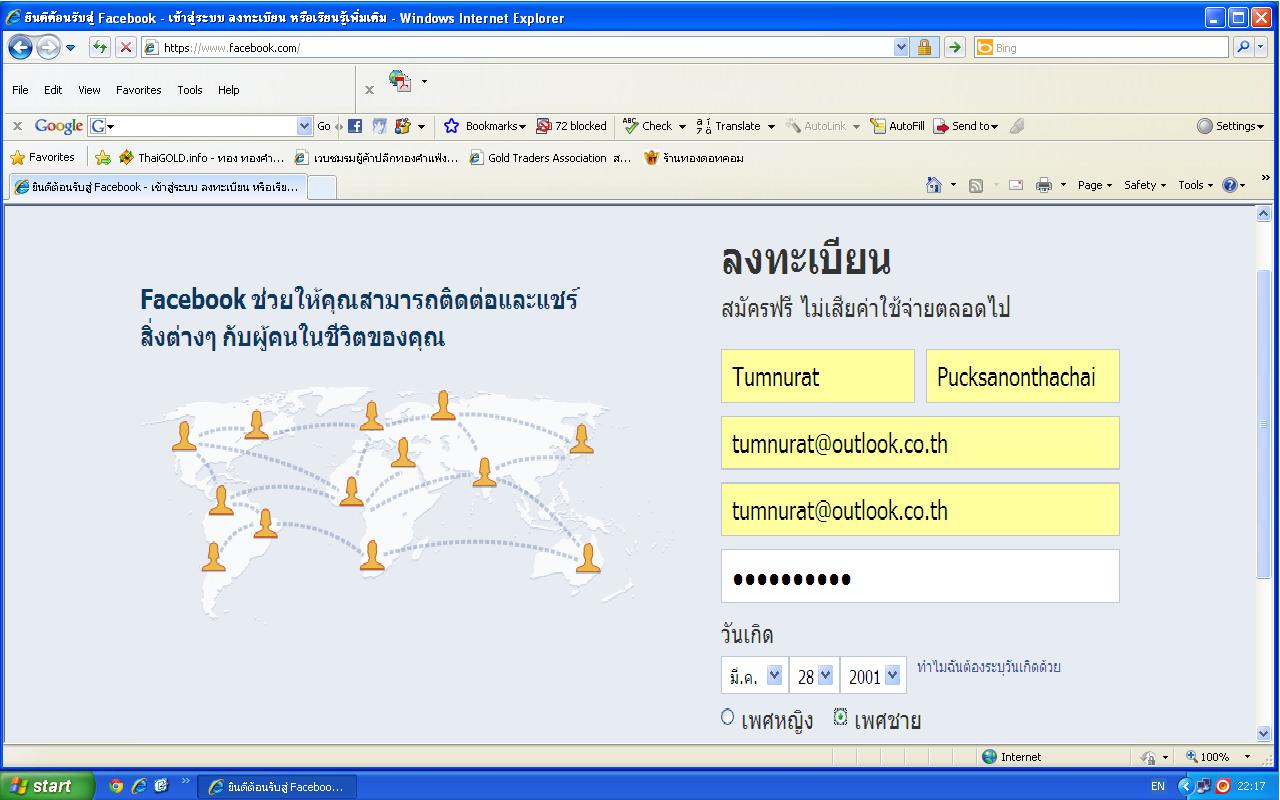Click the 72 blocked popup blocker button
The height and width of the screenshot is (800, 1280).
coord(572,126)
